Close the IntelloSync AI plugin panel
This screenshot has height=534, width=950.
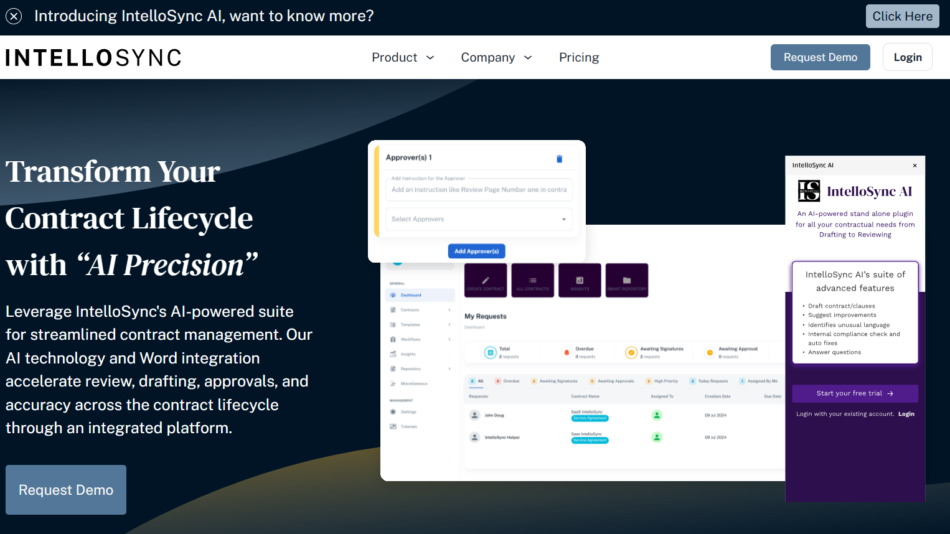tap(914, 165)
